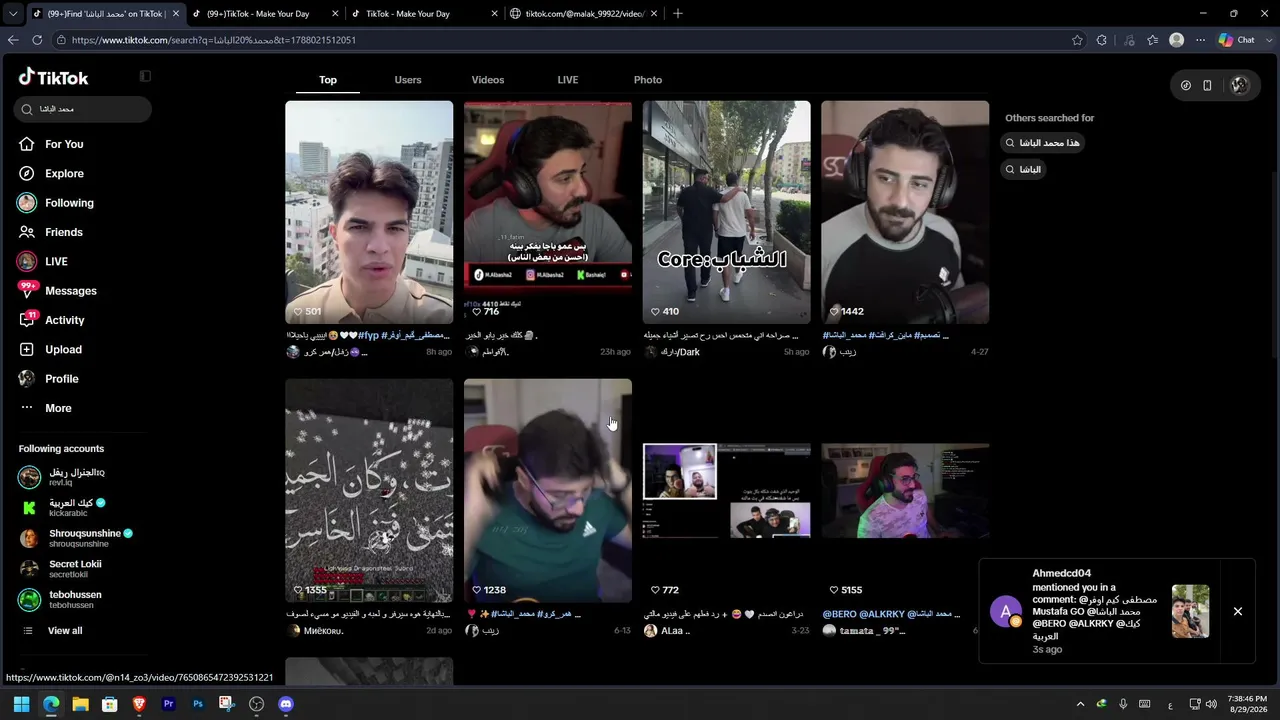
Task: Open the Copilot Chat button
Action: point(1237,40)
